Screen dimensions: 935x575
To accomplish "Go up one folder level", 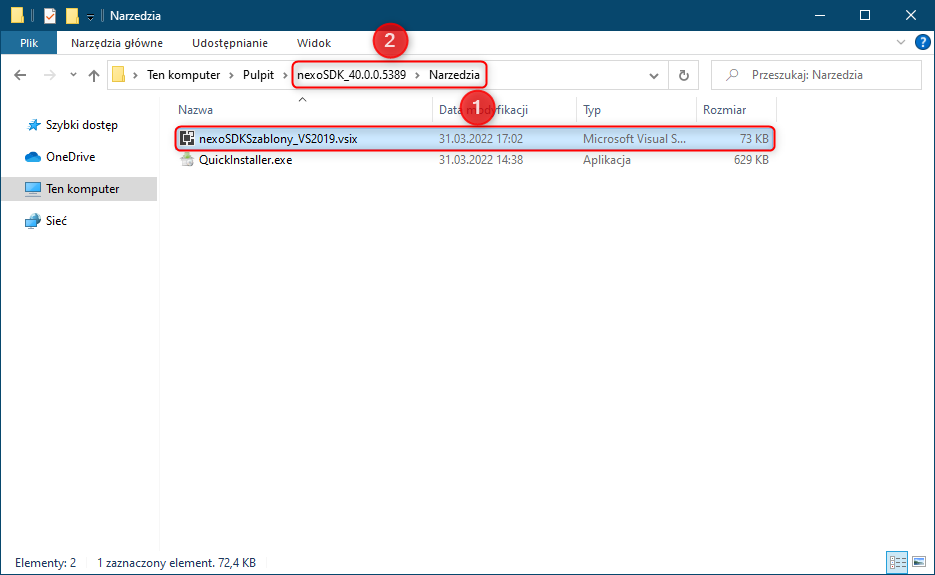I will tap(94, 75).
